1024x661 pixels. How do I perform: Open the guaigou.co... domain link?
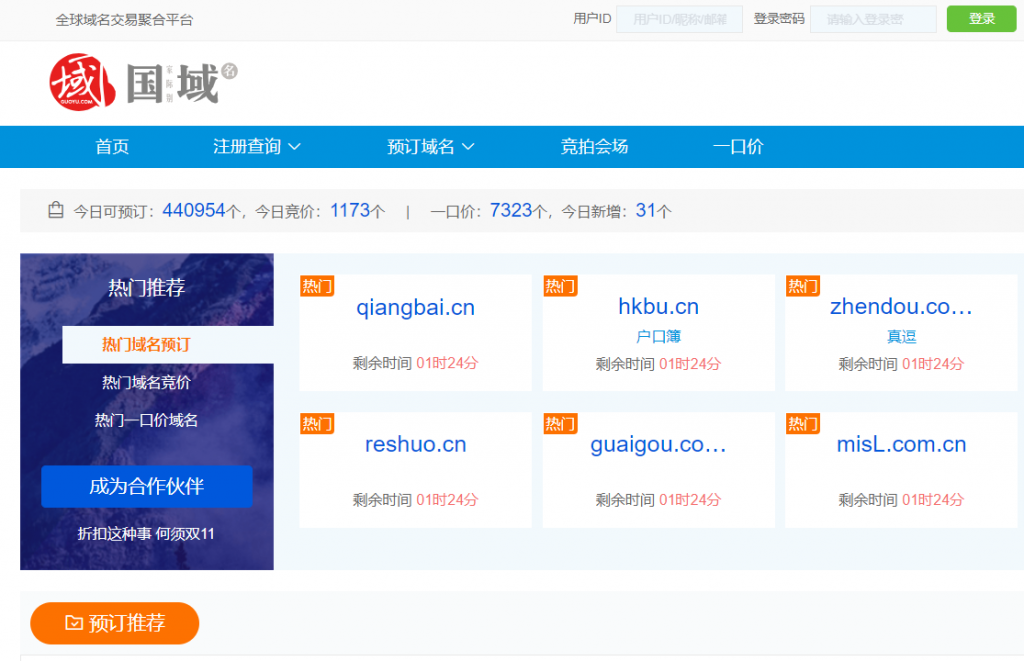(x=658, y=444)
